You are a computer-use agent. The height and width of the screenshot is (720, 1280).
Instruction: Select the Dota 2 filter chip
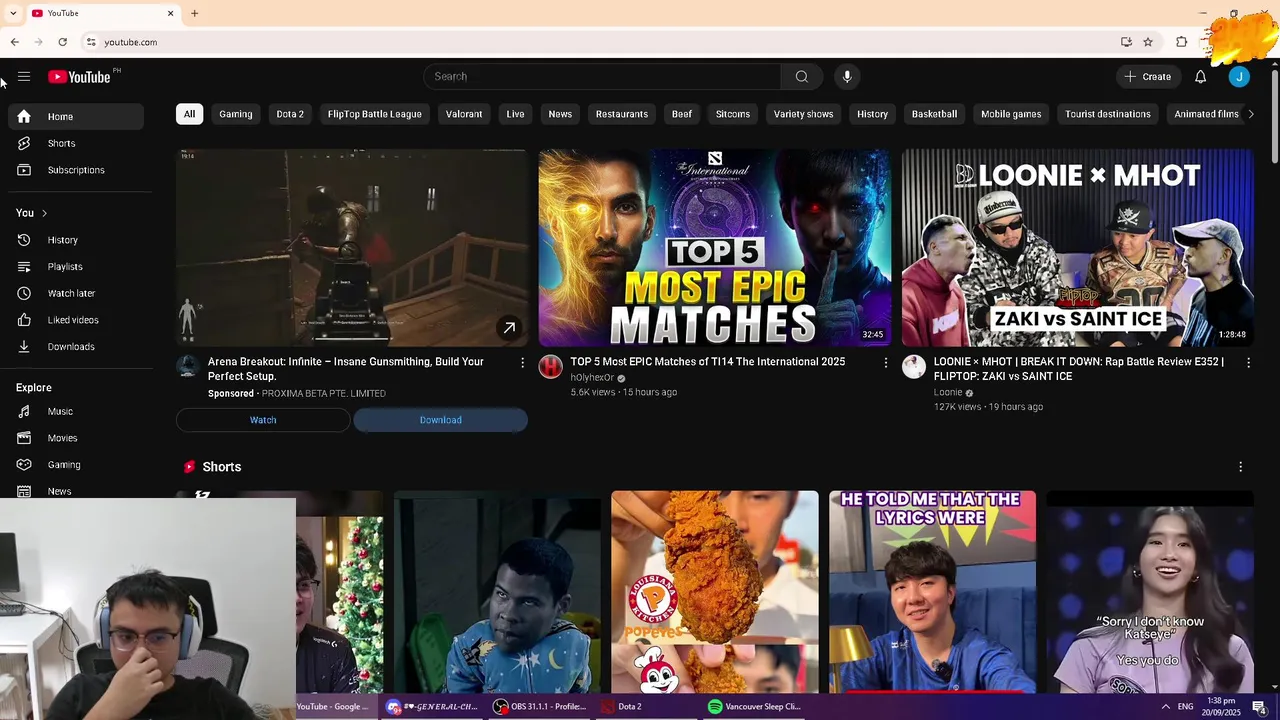[x=290, y=114]
